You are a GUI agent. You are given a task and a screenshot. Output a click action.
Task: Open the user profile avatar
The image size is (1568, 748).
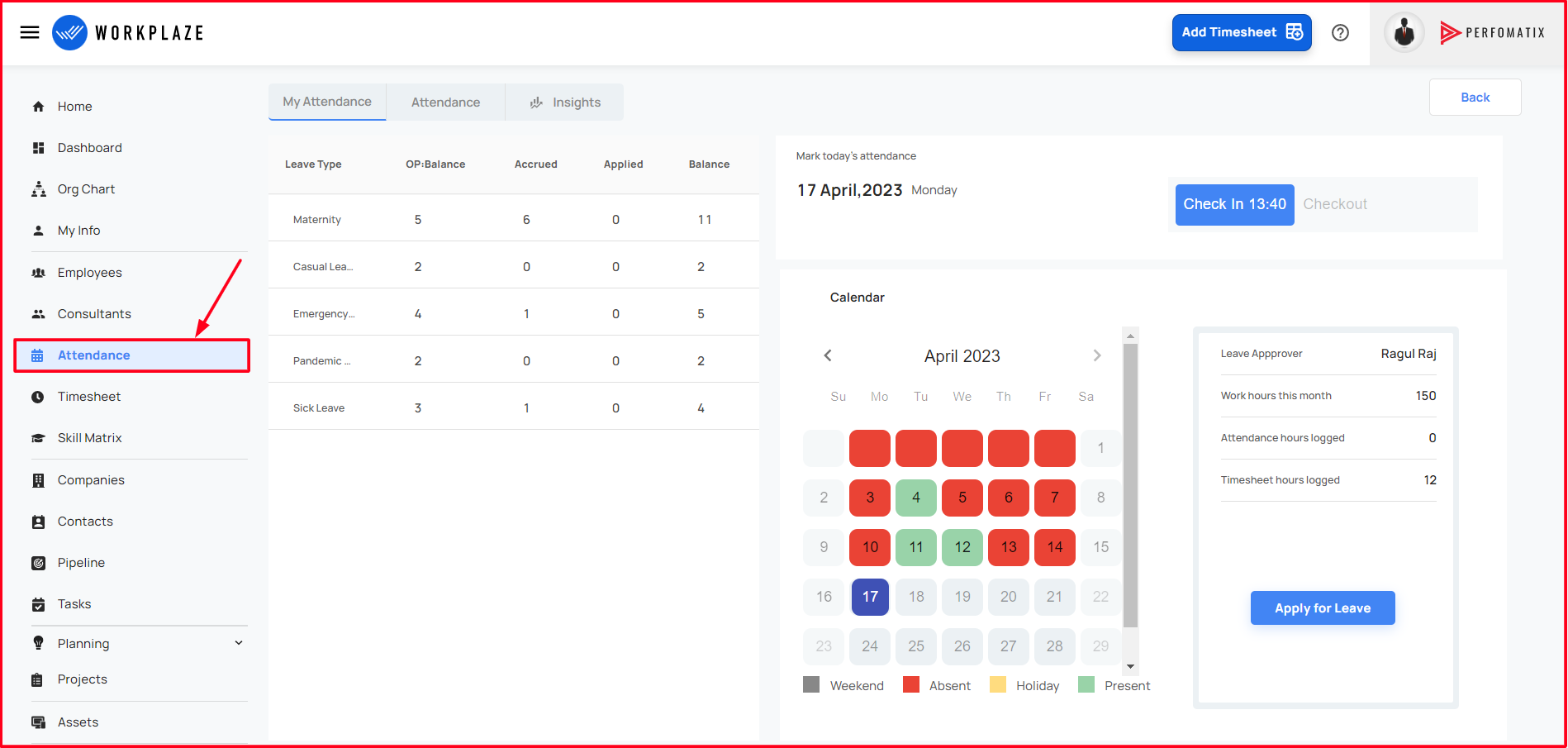1404,33
